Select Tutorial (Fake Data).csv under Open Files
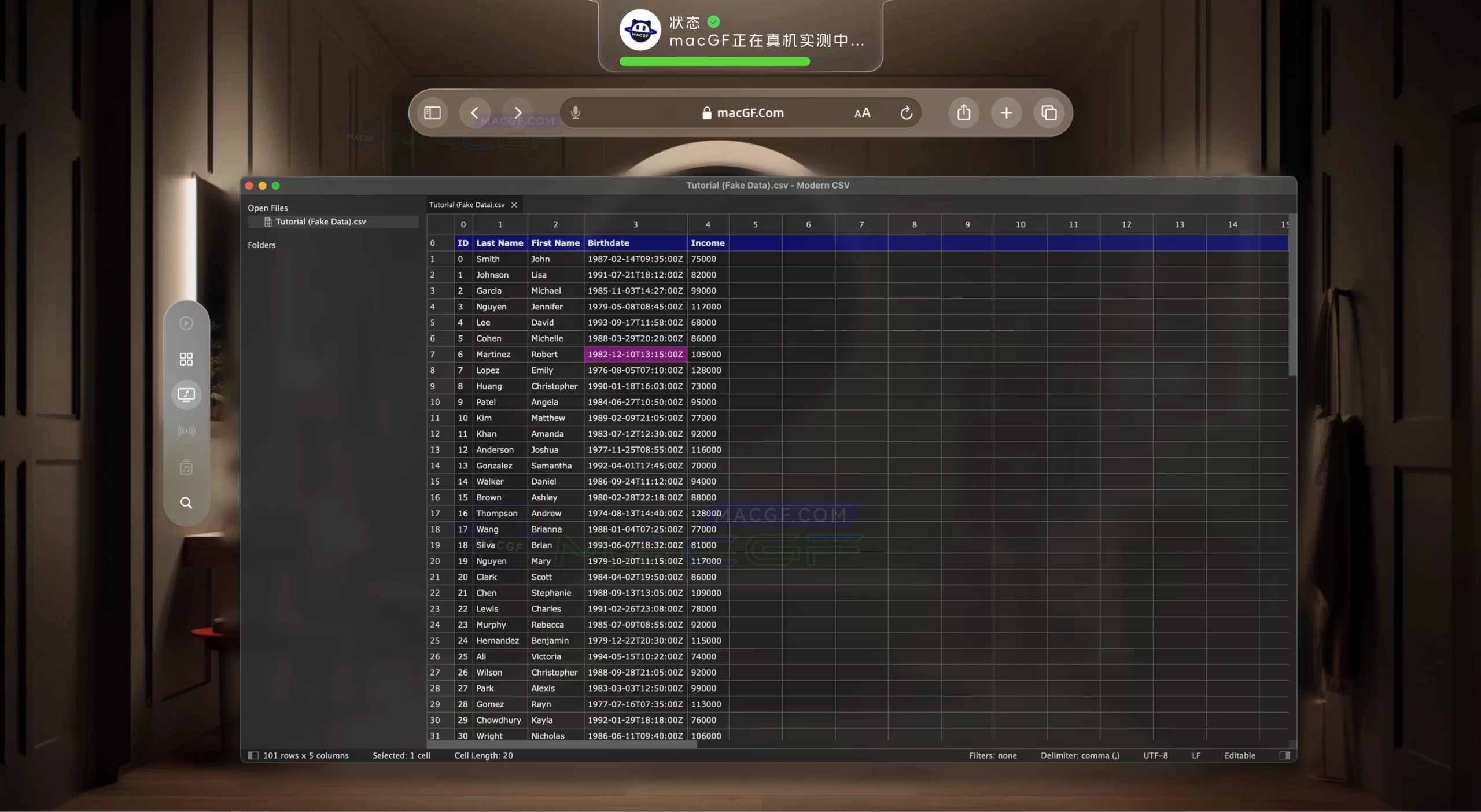1481x812 pixels. (321, 222)
